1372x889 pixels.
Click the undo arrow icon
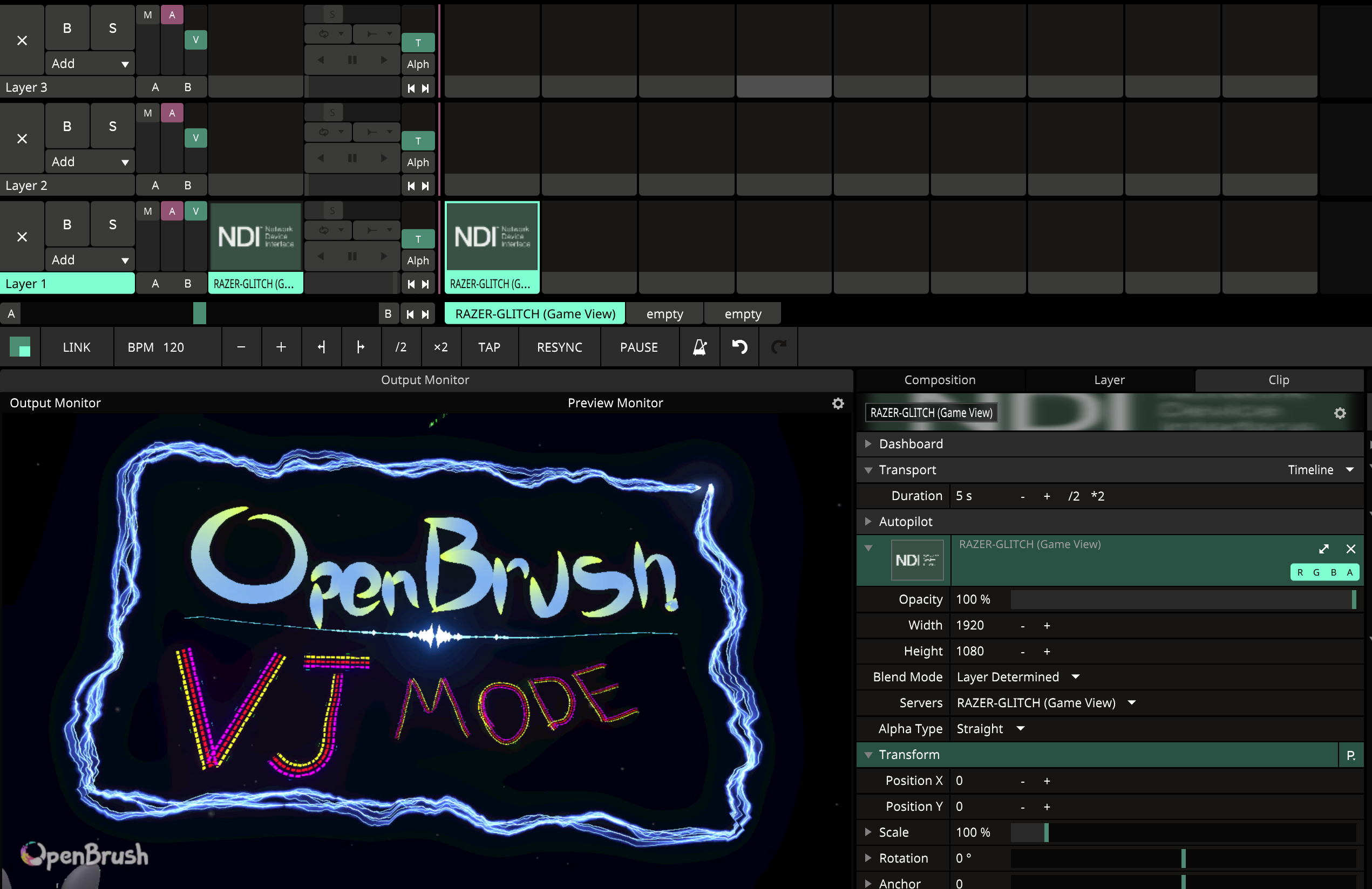(x=739, y=347)
